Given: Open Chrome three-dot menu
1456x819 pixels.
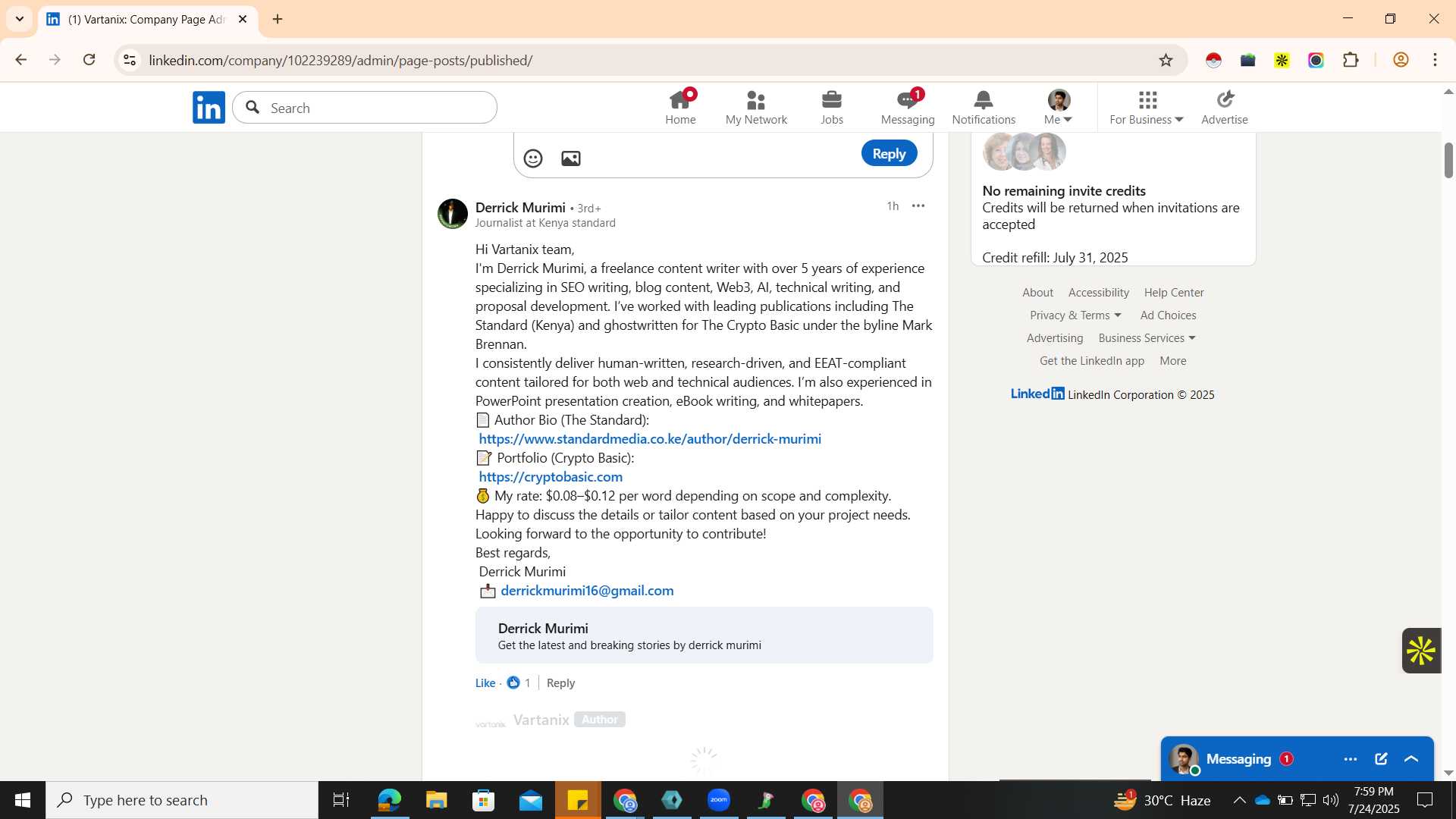Looking at the screenshot, I should [1435, 60].
